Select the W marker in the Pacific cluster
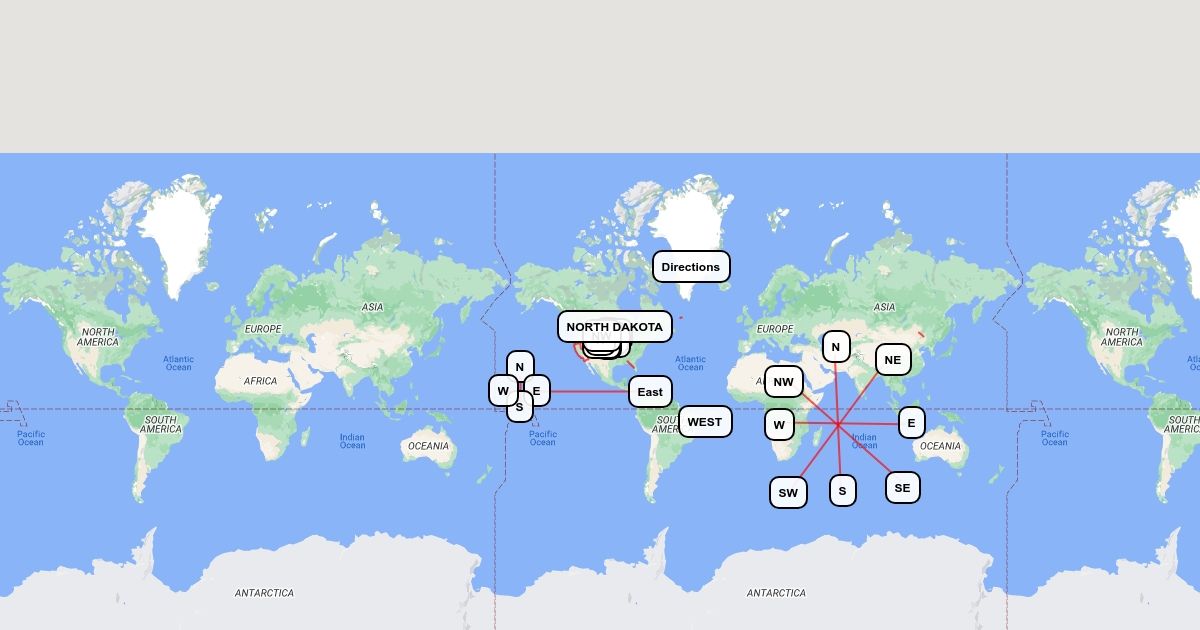This screenshot has height=630, width=1200. 502,391
